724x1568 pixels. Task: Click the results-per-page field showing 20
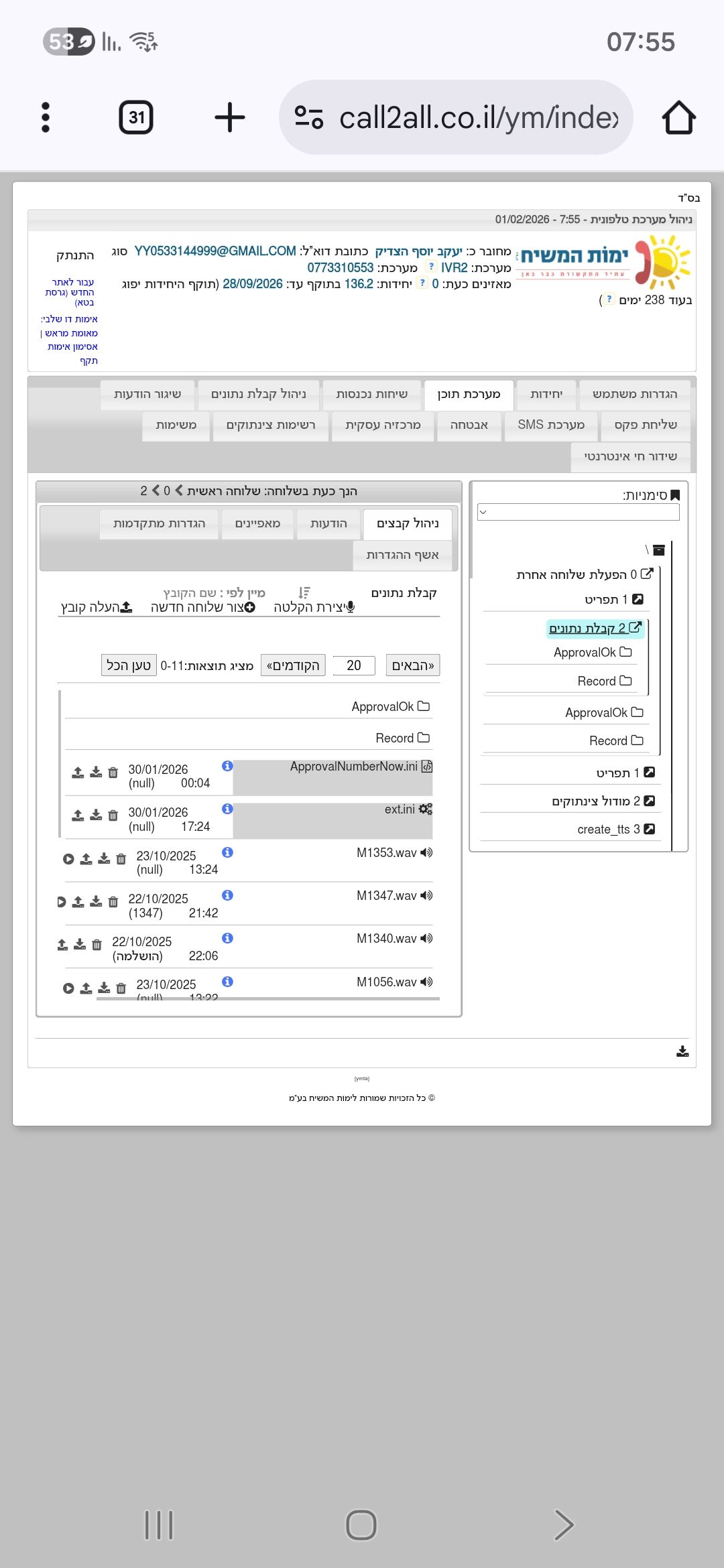(x=354, y=665)
